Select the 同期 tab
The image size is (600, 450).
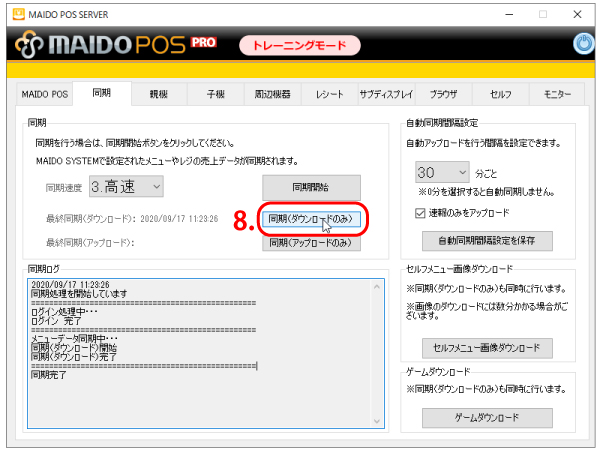(102, 93)
